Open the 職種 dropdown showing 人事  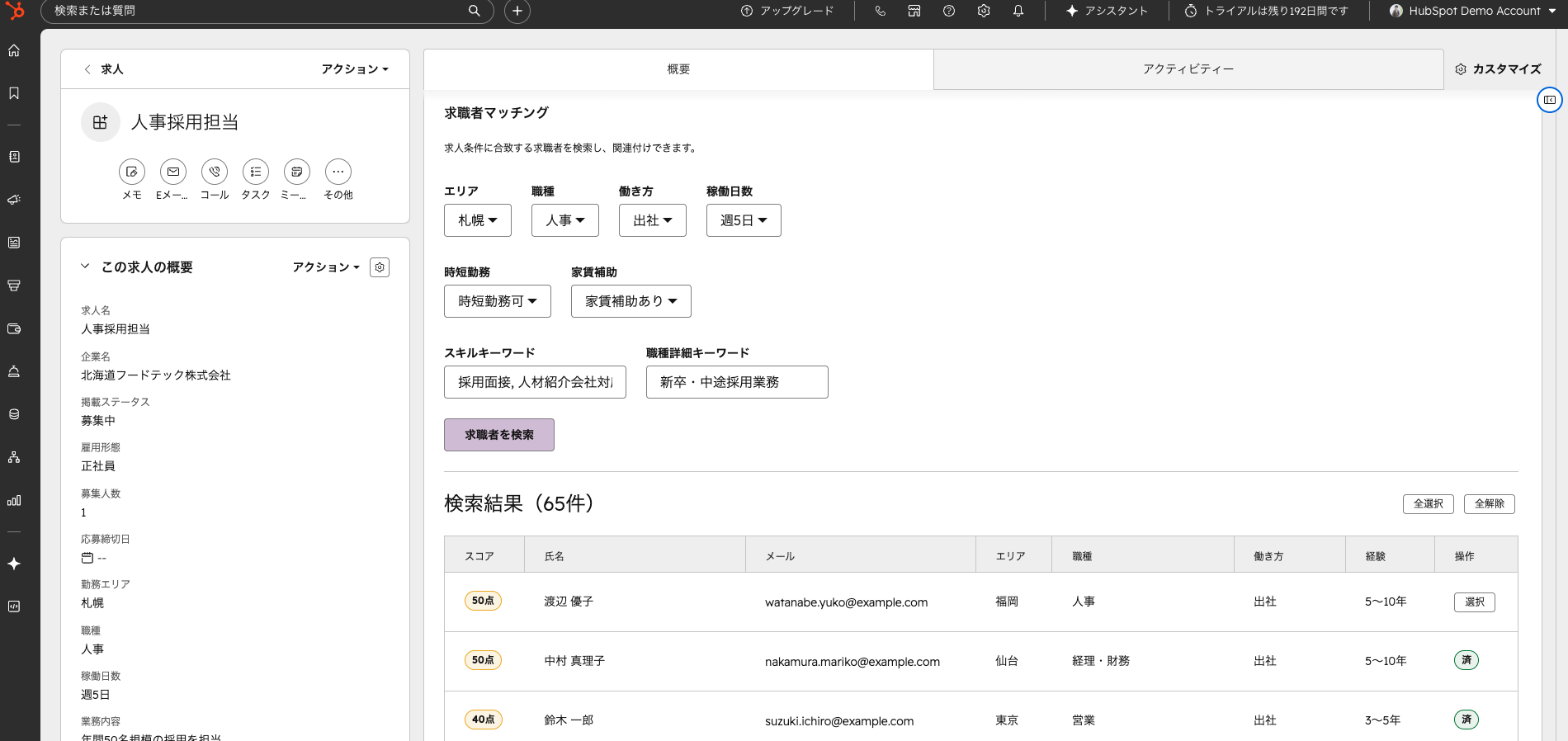pos(565,220)
